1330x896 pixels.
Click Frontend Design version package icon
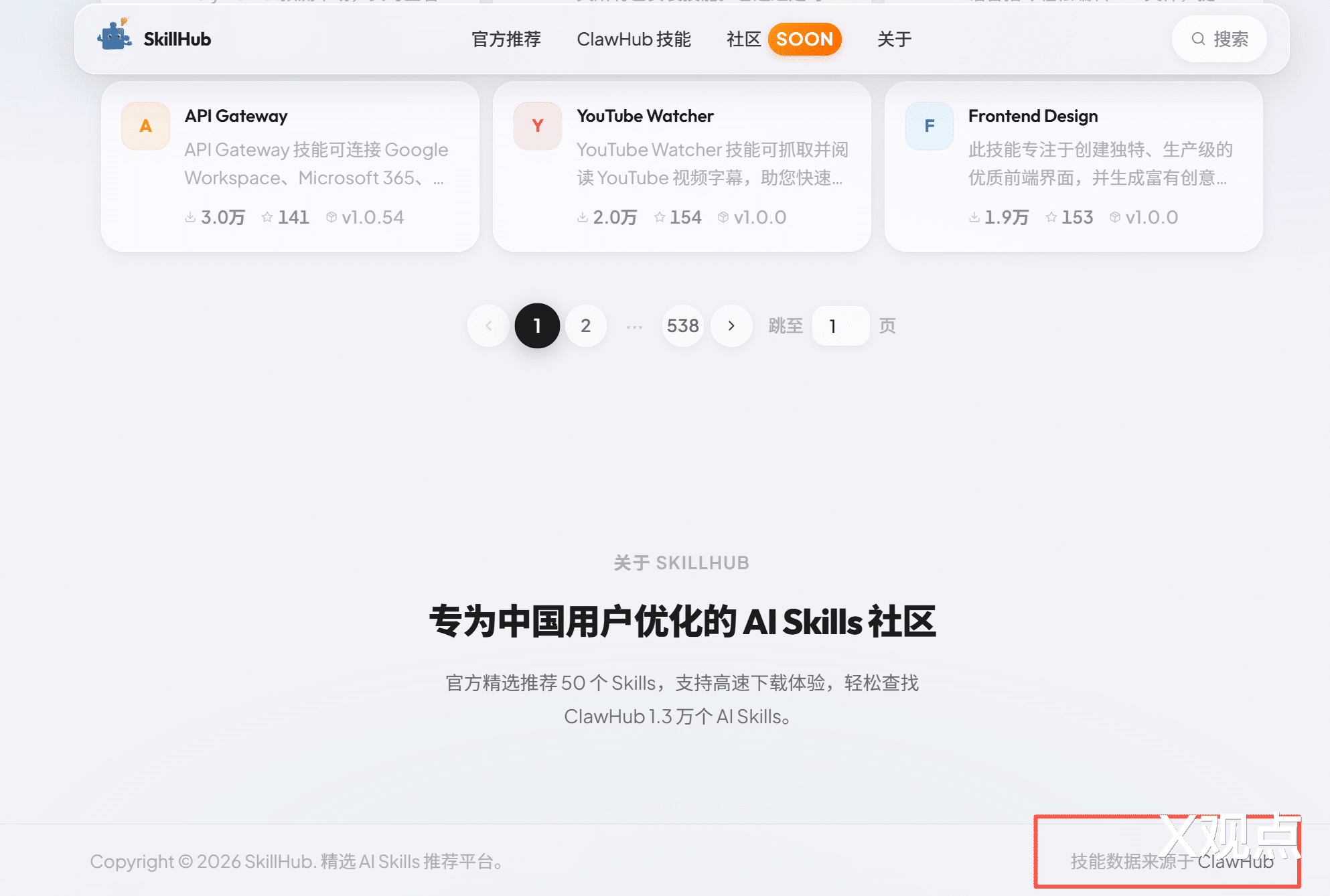click(1115, 217)
